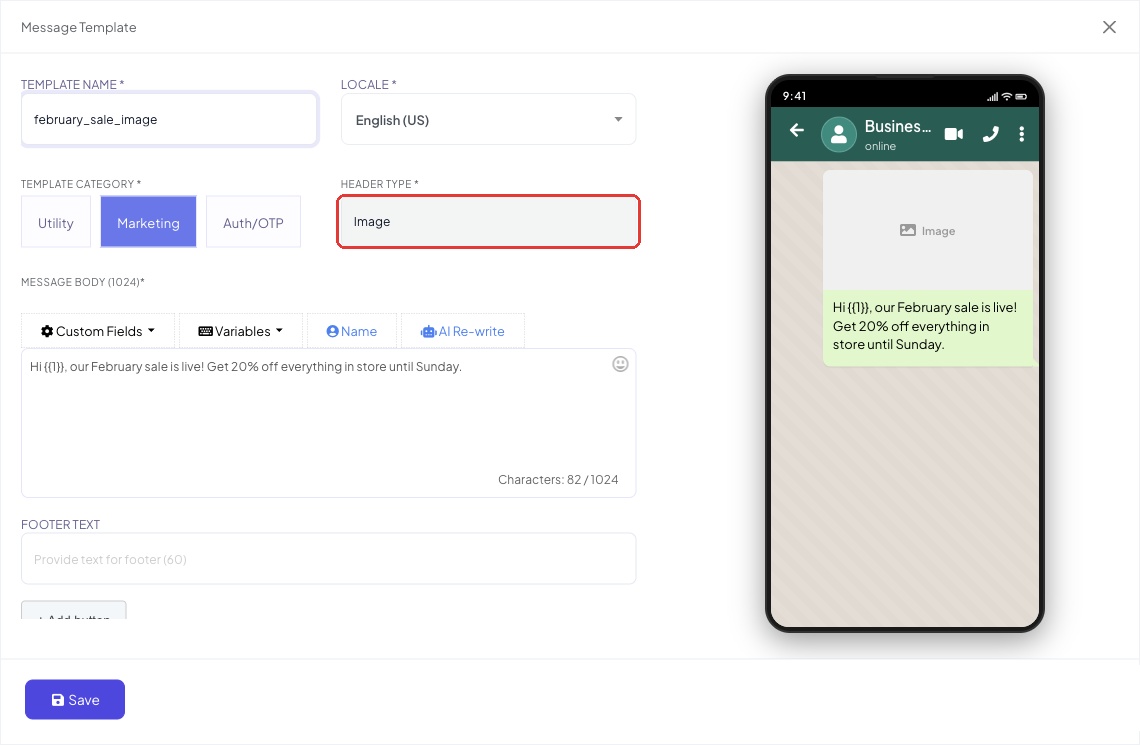The image size is (1140, 745).
Task: Select the Auth/OTP template category
Action: point(253,222)
